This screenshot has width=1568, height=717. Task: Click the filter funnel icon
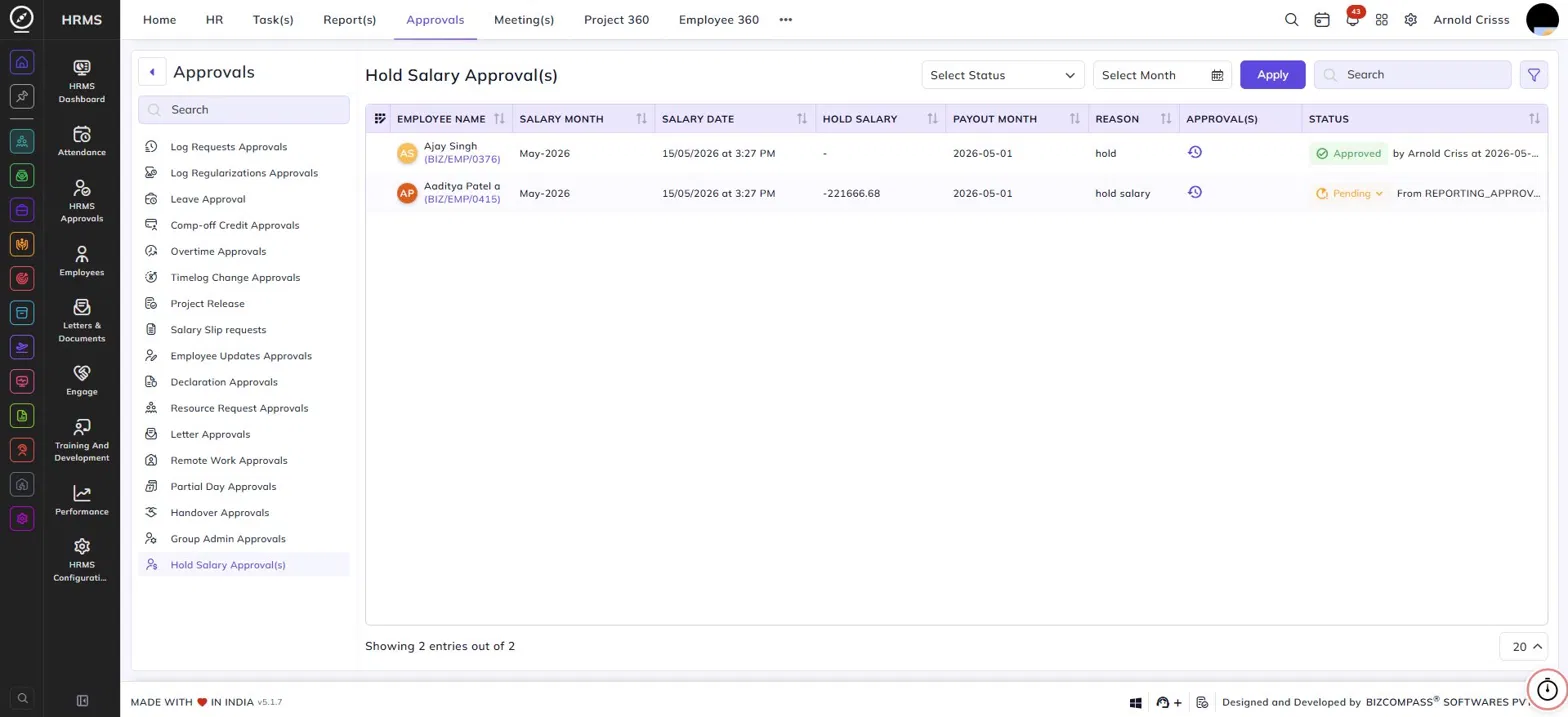coord(1533,75)
